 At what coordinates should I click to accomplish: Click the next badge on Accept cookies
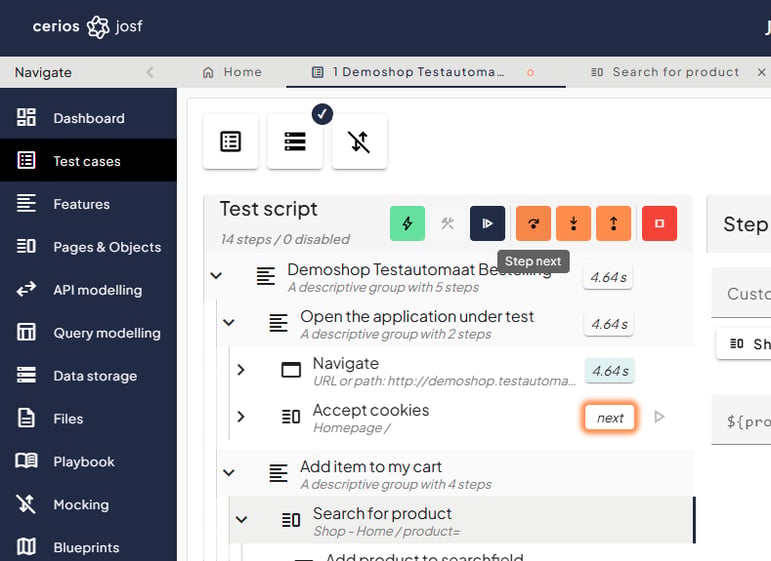[x=610, y=417]
